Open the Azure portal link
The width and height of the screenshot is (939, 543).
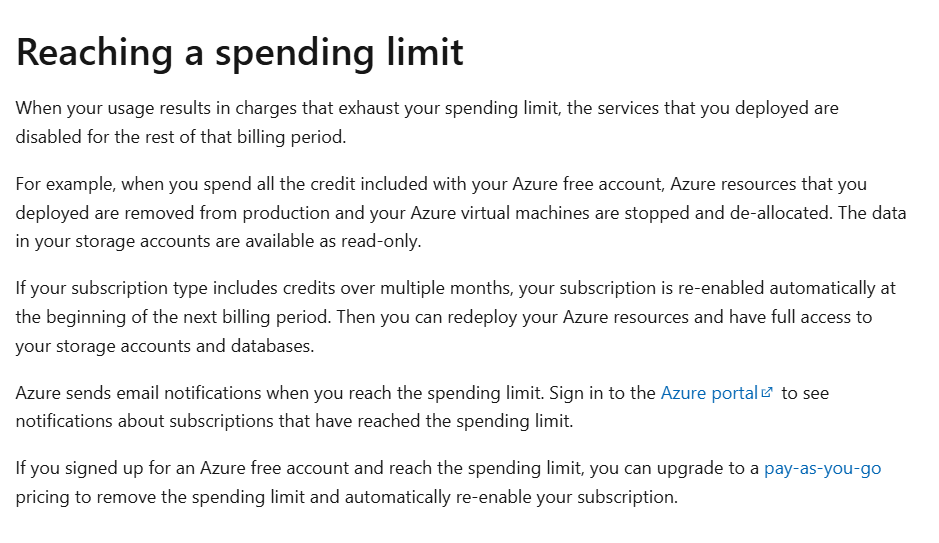point(710,393)
